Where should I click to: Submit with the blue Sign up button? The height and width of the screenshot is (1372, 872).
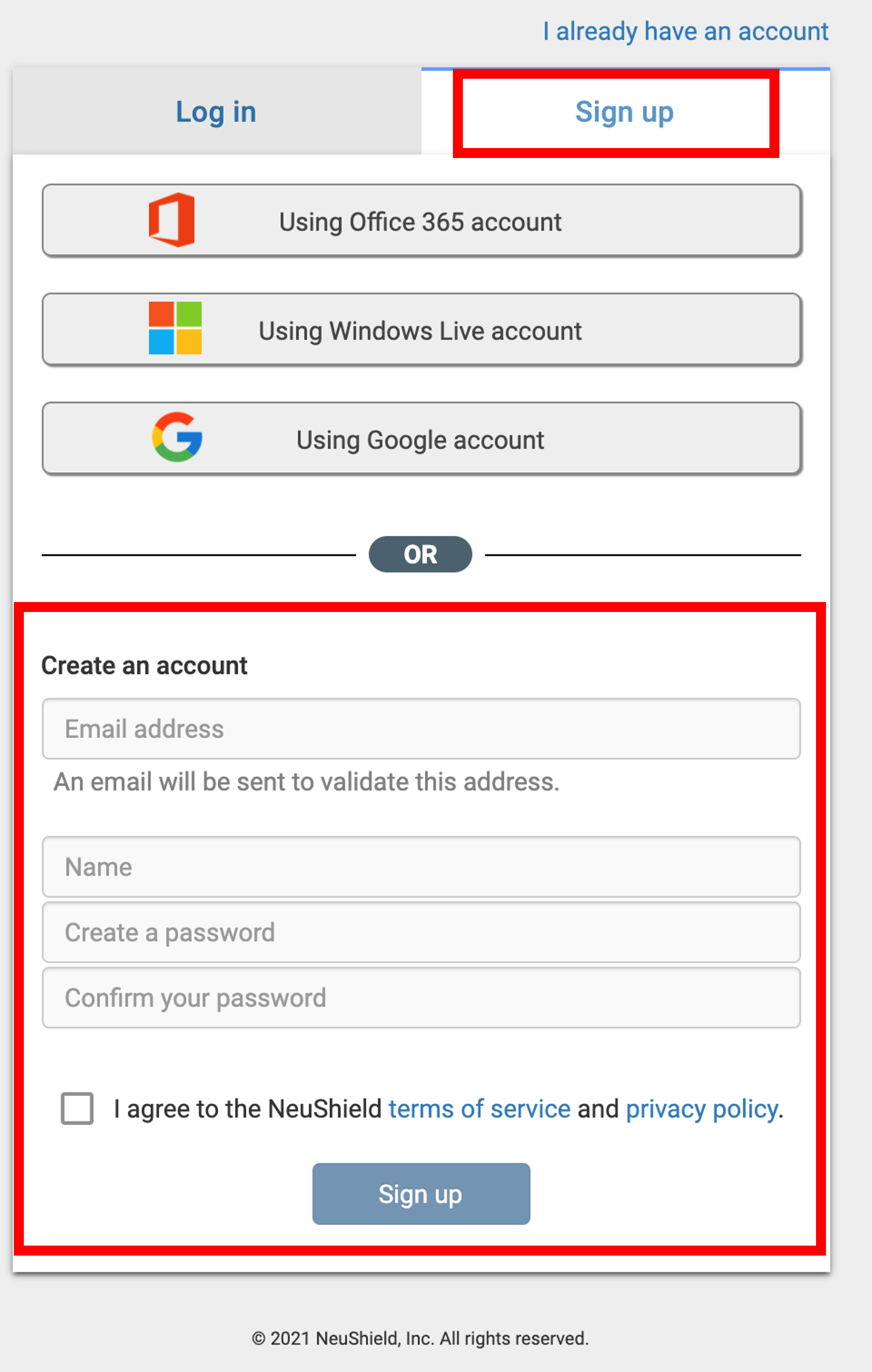click(x=421, y=1194)
